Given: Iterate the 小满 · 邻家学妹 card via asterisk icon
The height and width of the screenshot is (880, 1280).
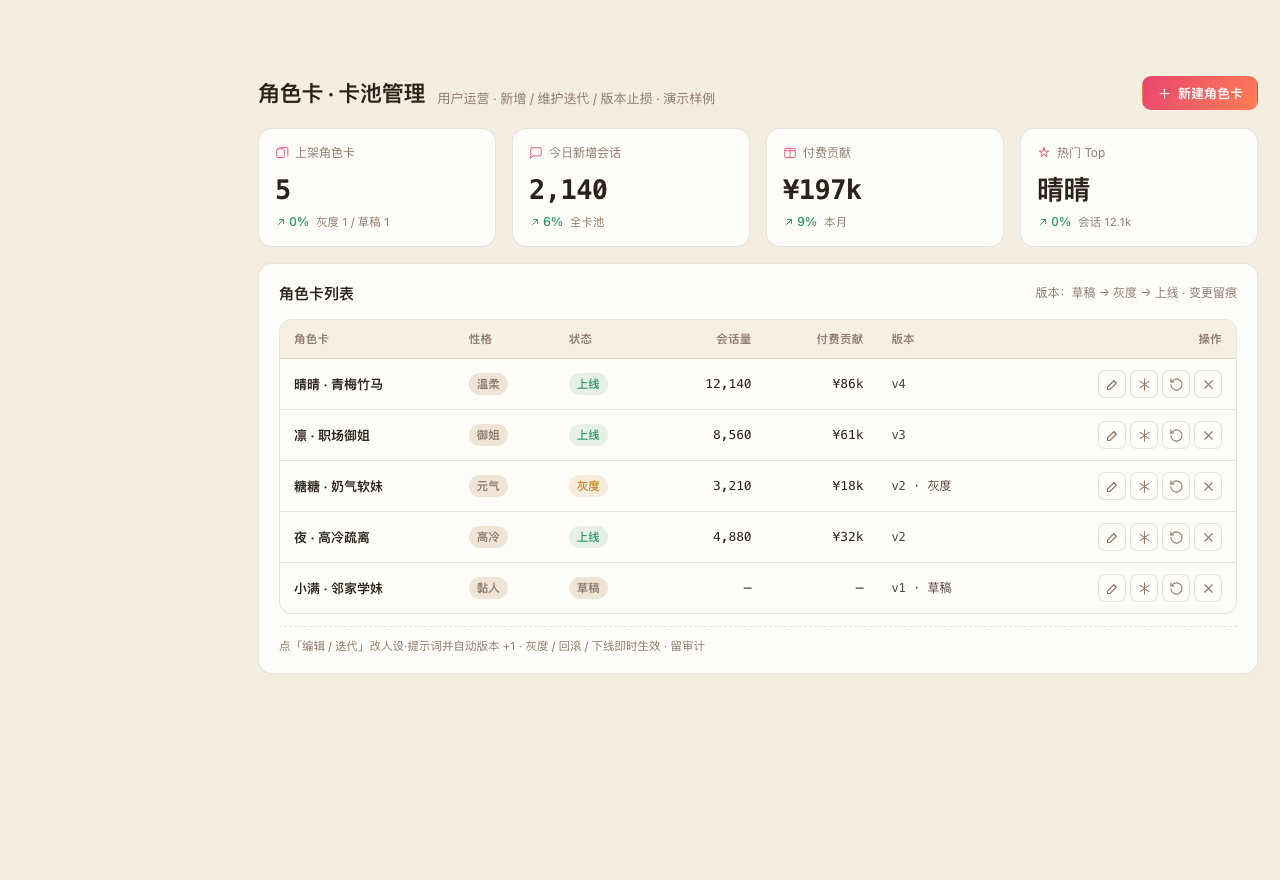Looking at the screenshot, I should (1144, 588).
